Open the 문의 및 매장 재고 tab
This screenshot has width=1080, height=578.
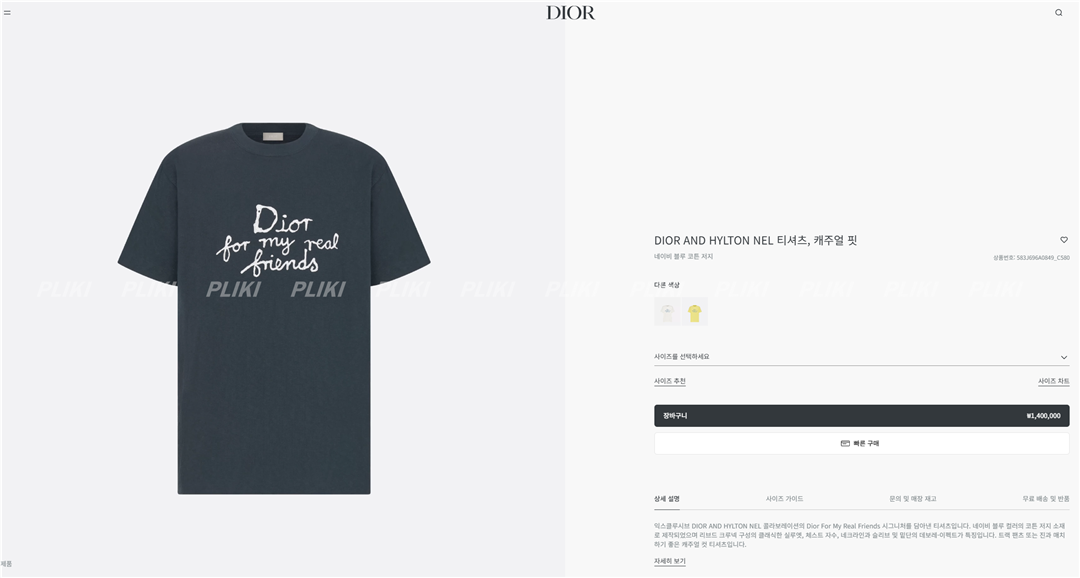(913, 499)
